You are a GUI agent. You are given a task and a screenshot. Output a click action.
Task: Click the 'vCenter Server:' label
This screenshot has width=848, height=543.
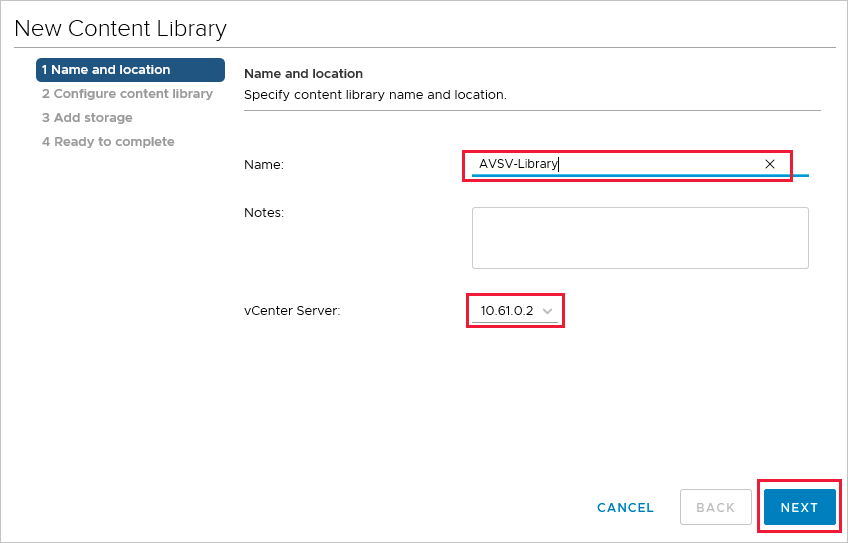tap(292, 311)
